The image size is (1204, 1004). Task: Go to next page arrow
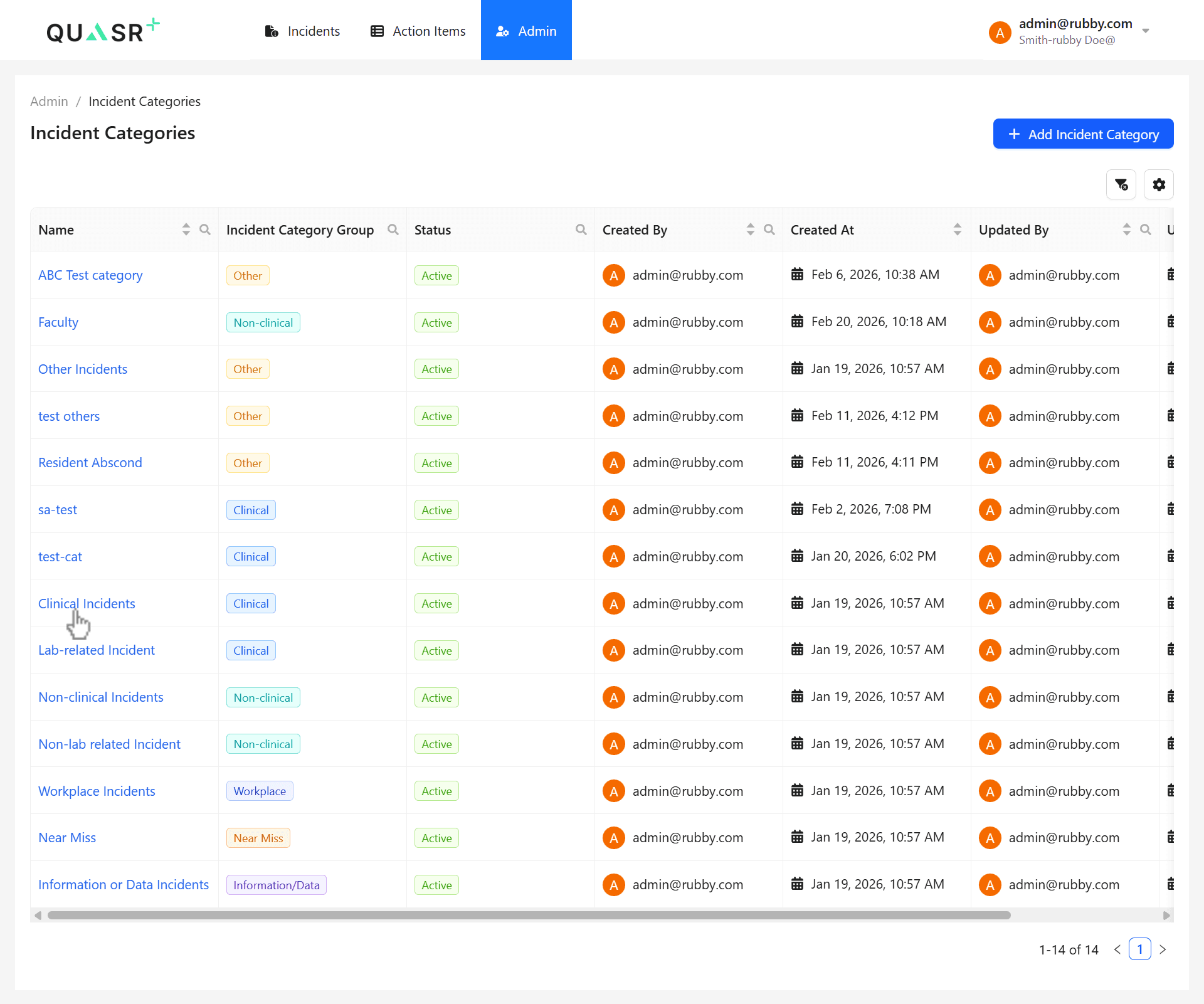tap(1163, 949)
